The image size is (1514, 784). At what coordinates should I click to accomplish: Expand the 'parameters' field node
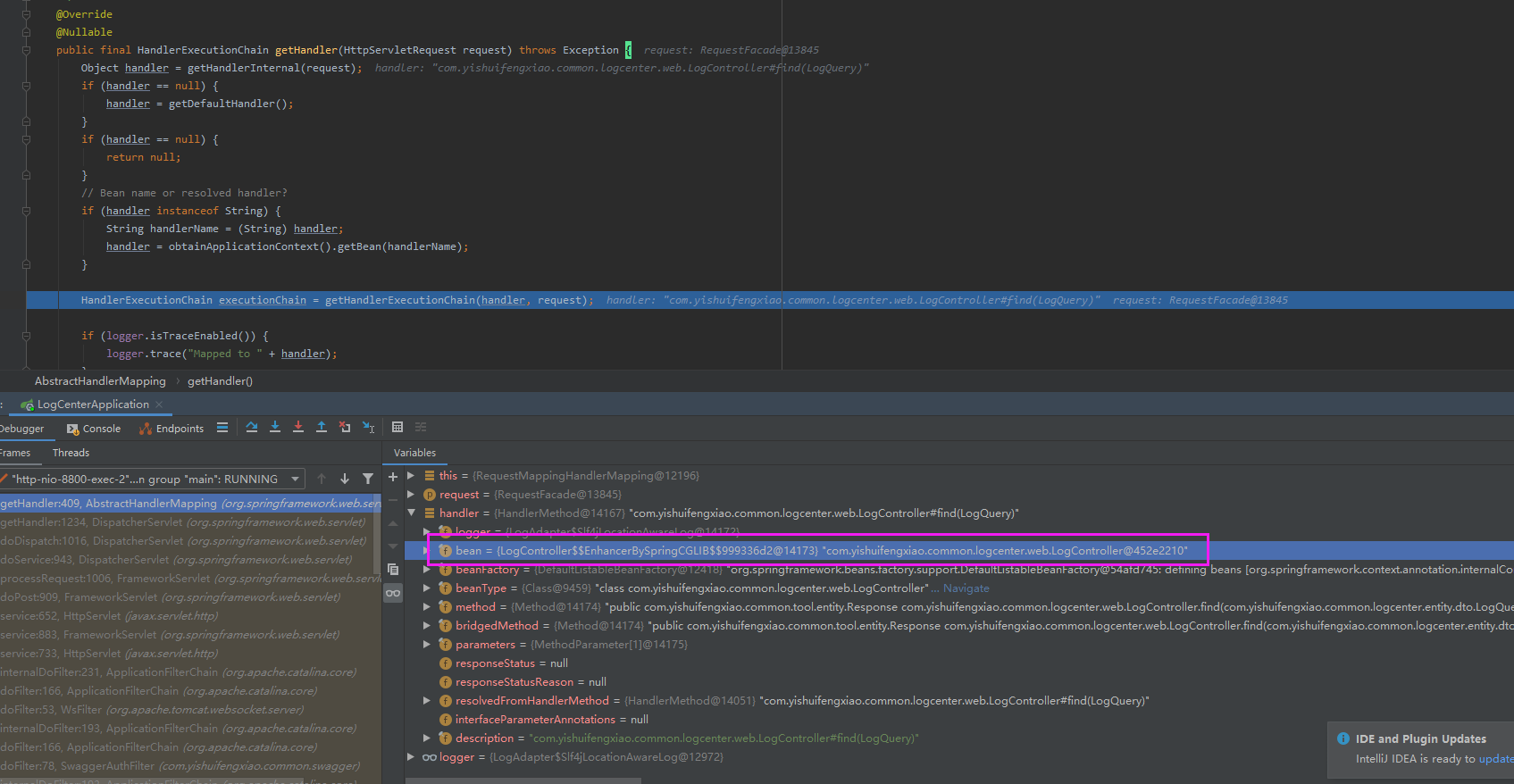[427, 645]
